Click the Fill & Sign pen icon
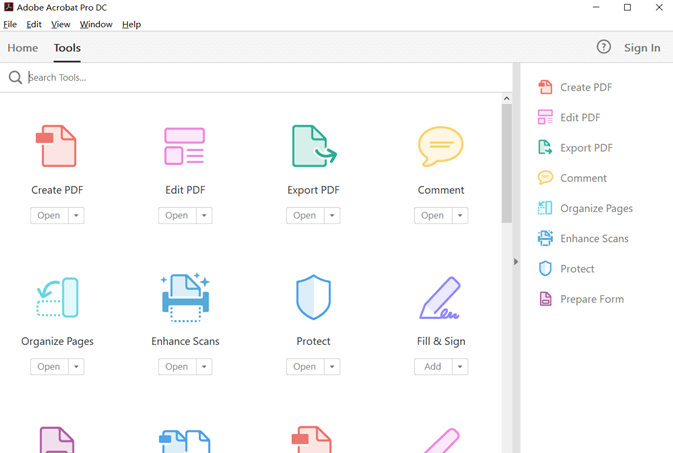Screen dimensions: 673x453 [440, 298]
